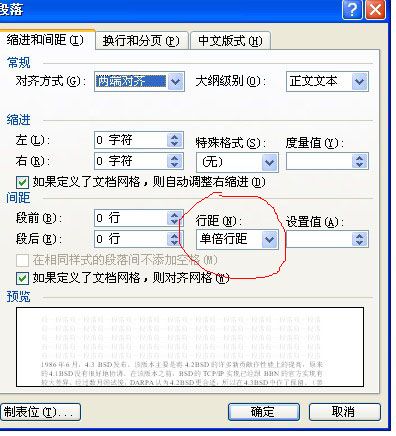Adjust the 设置值 stepper arrows
The width and height of the screenshot is (396, 436).
click(x=360, y=239)
